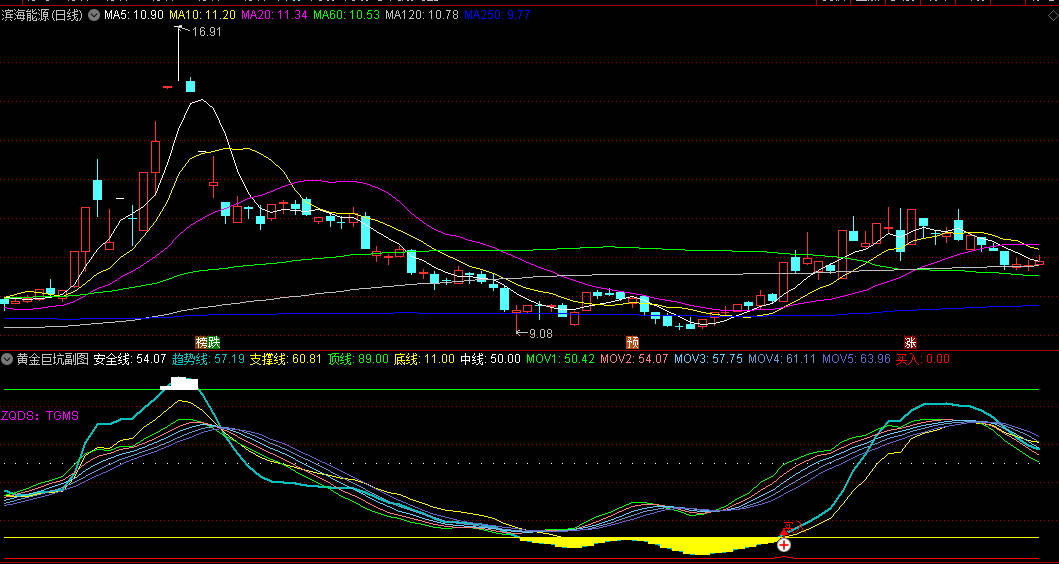
Task: Select the MA250: 9.77 legend
Action: point(497,14)
